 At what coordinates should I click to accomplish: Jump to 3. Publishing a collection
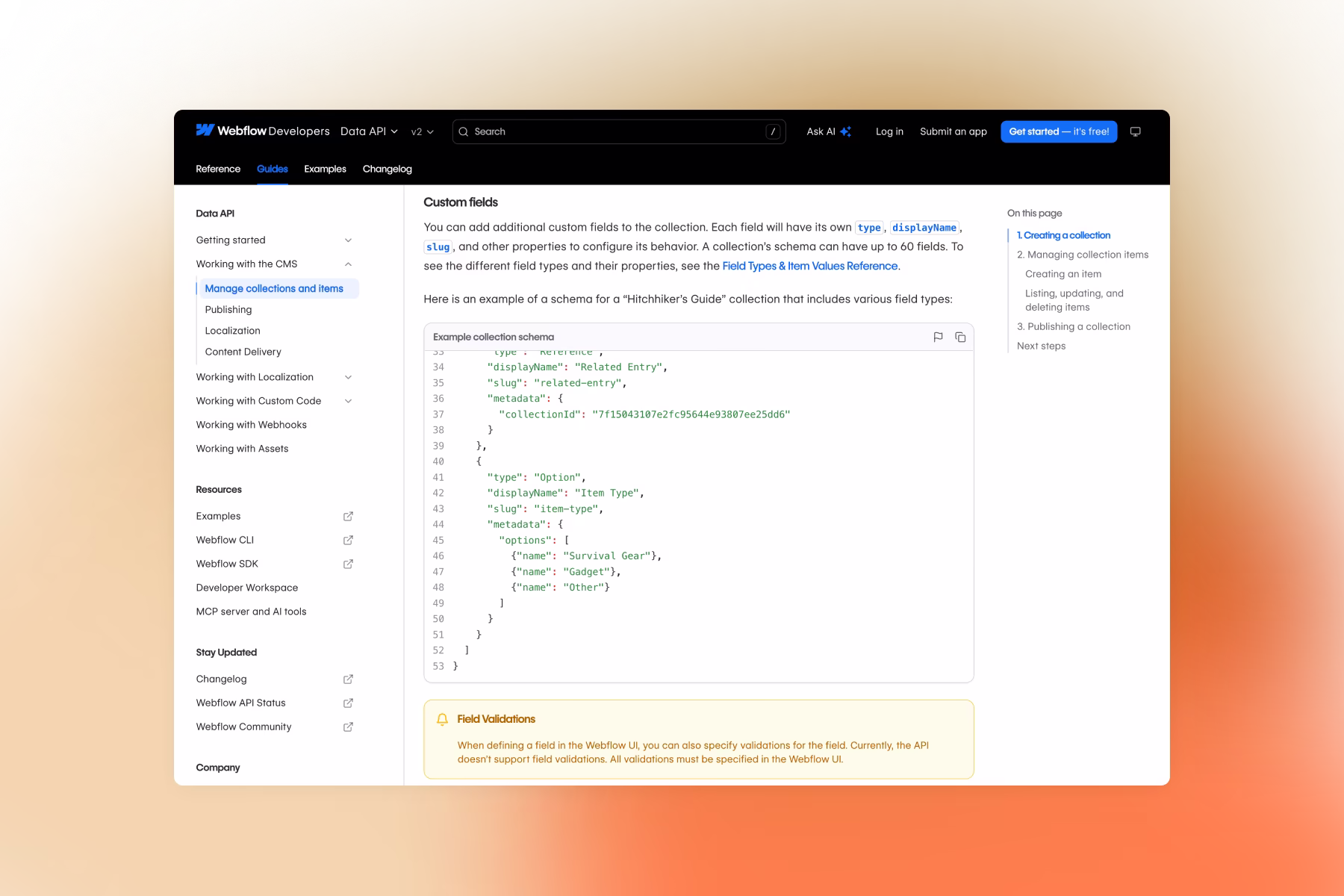[x=1073, y=326]
